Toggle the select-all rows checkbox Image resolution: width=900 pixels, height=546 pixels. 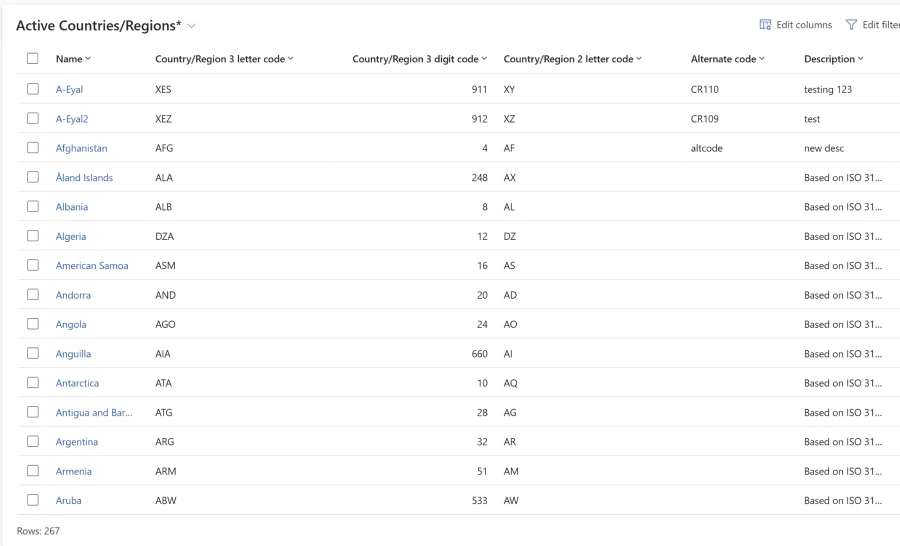(33, 59)
